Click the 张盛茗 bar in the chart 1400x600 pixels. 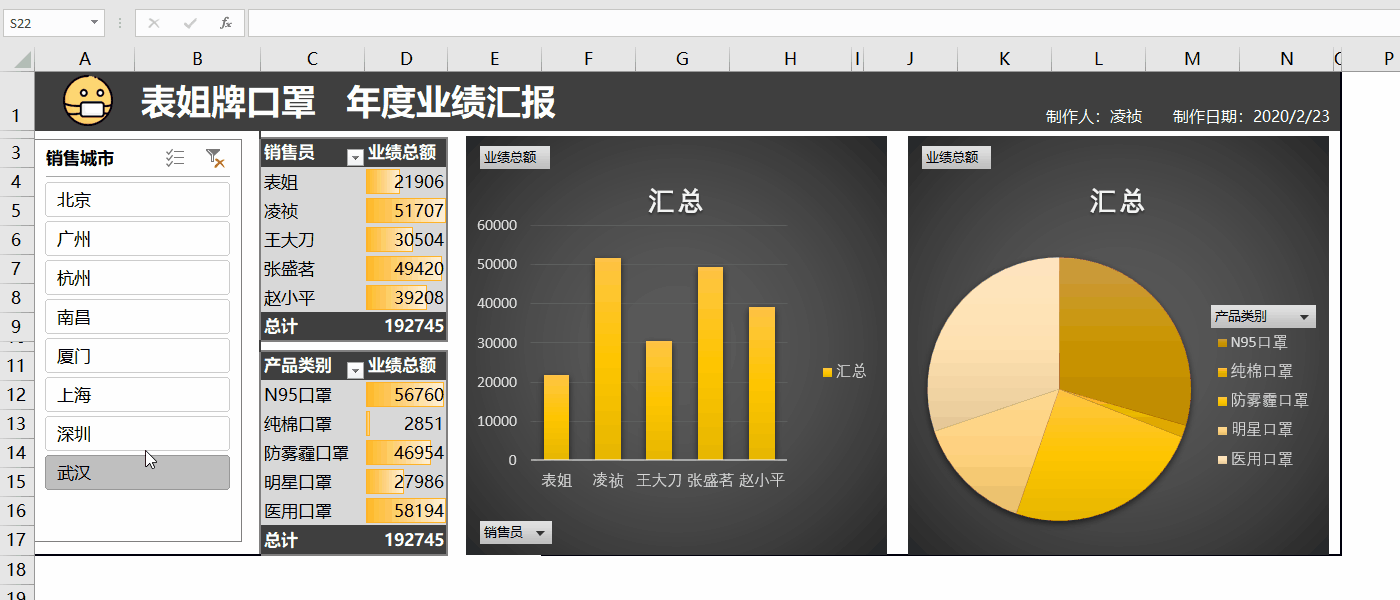[710, 363]
